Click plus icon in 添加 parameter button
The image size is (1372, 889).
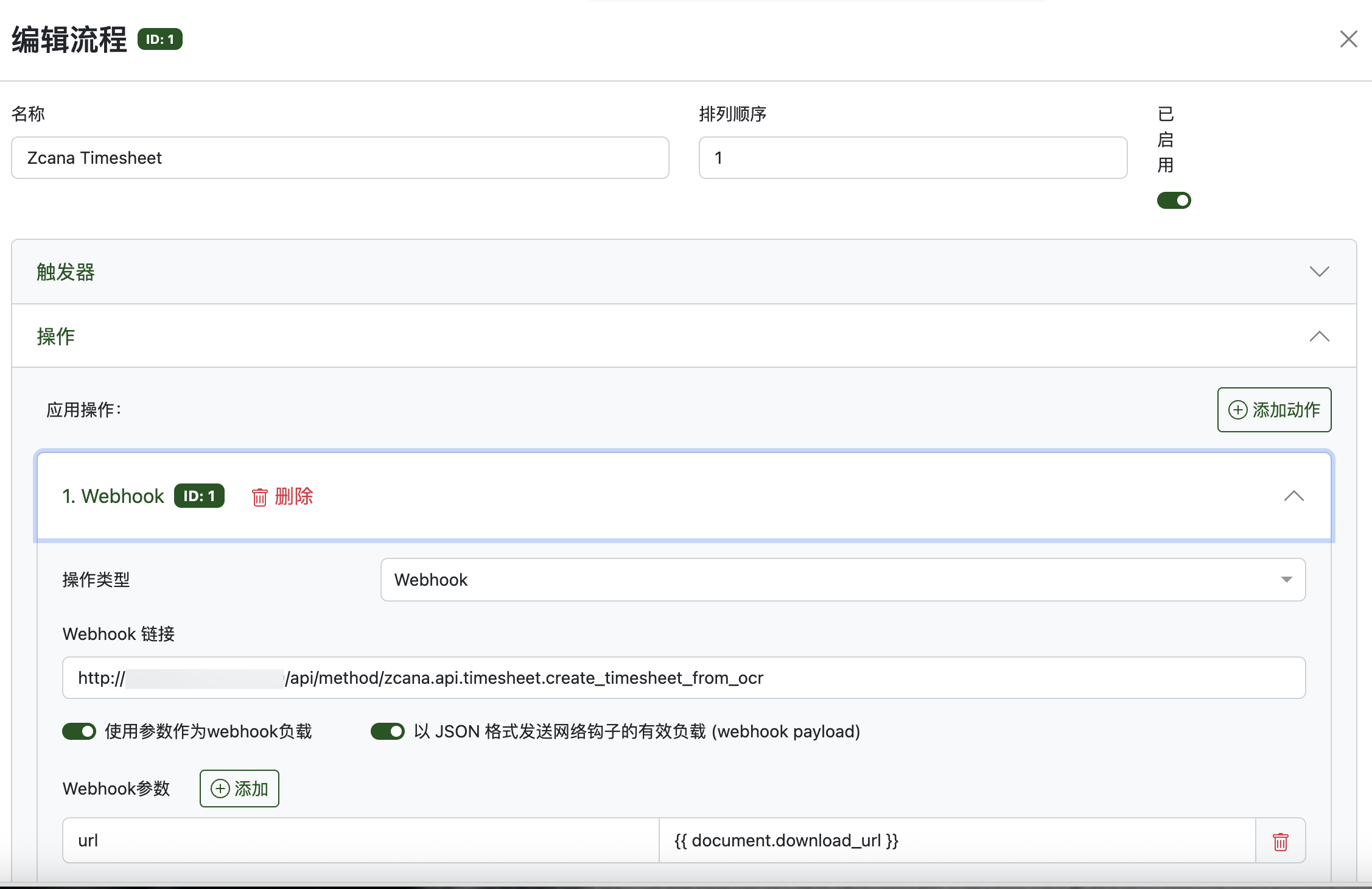tap(220, 789)
